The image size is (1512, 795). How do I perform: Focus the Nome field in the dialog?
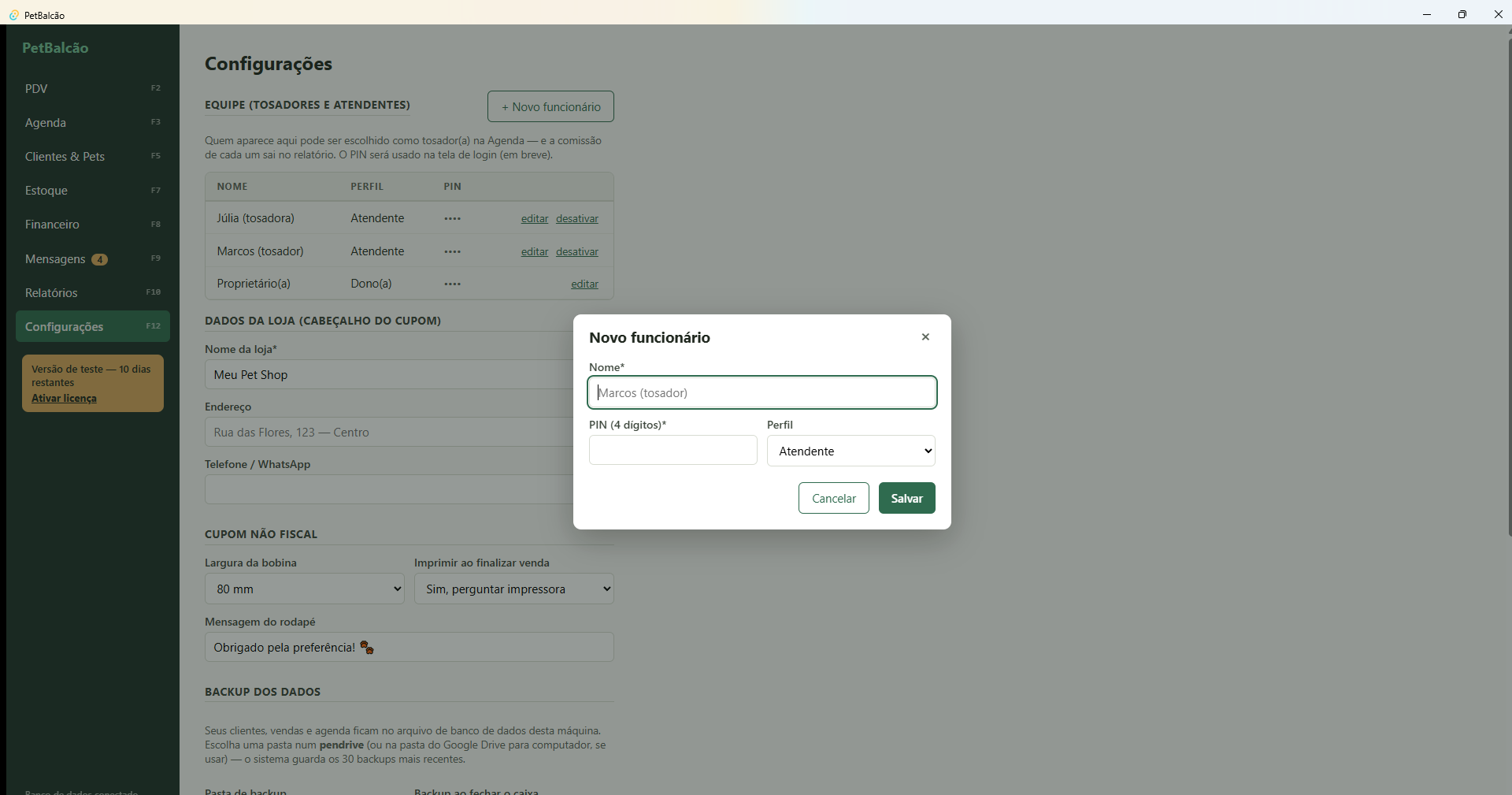click(762, 392)
